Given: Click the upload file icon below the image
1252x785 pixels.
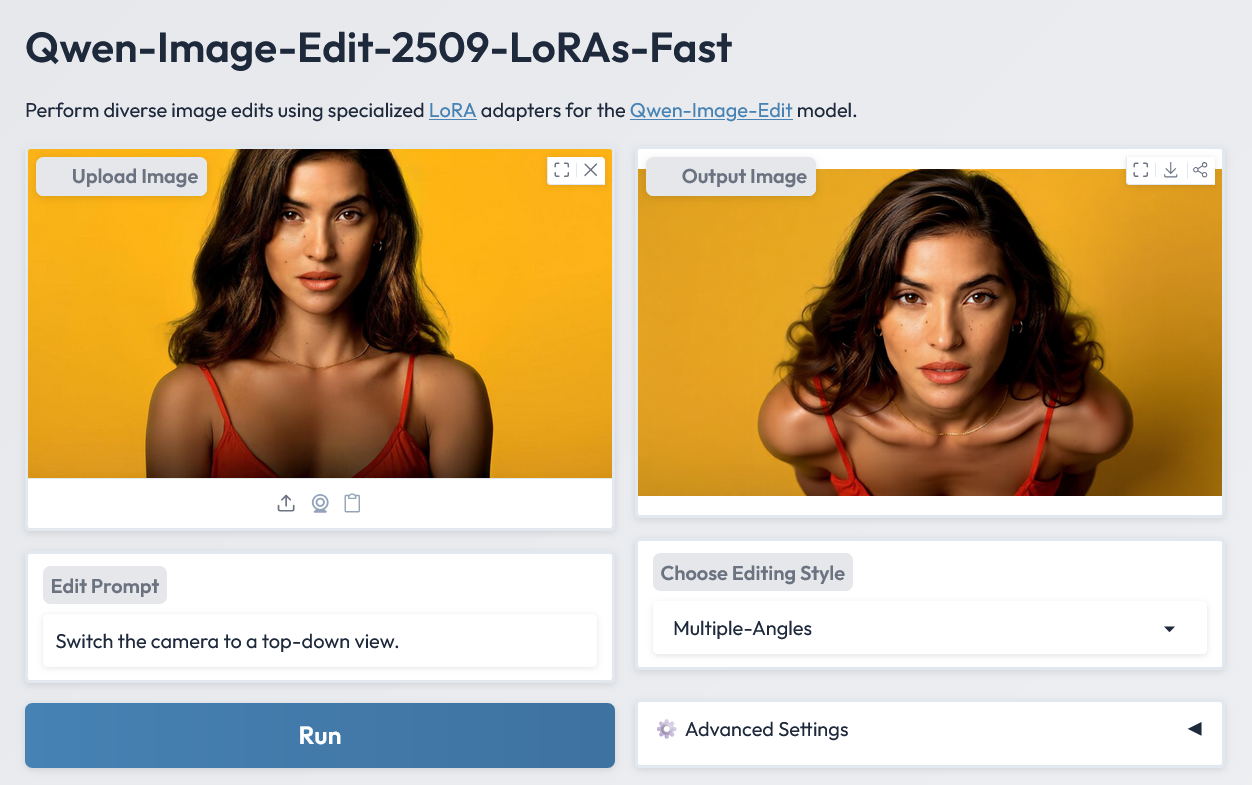Looking at the screenshot, I should tap(286, 503).
